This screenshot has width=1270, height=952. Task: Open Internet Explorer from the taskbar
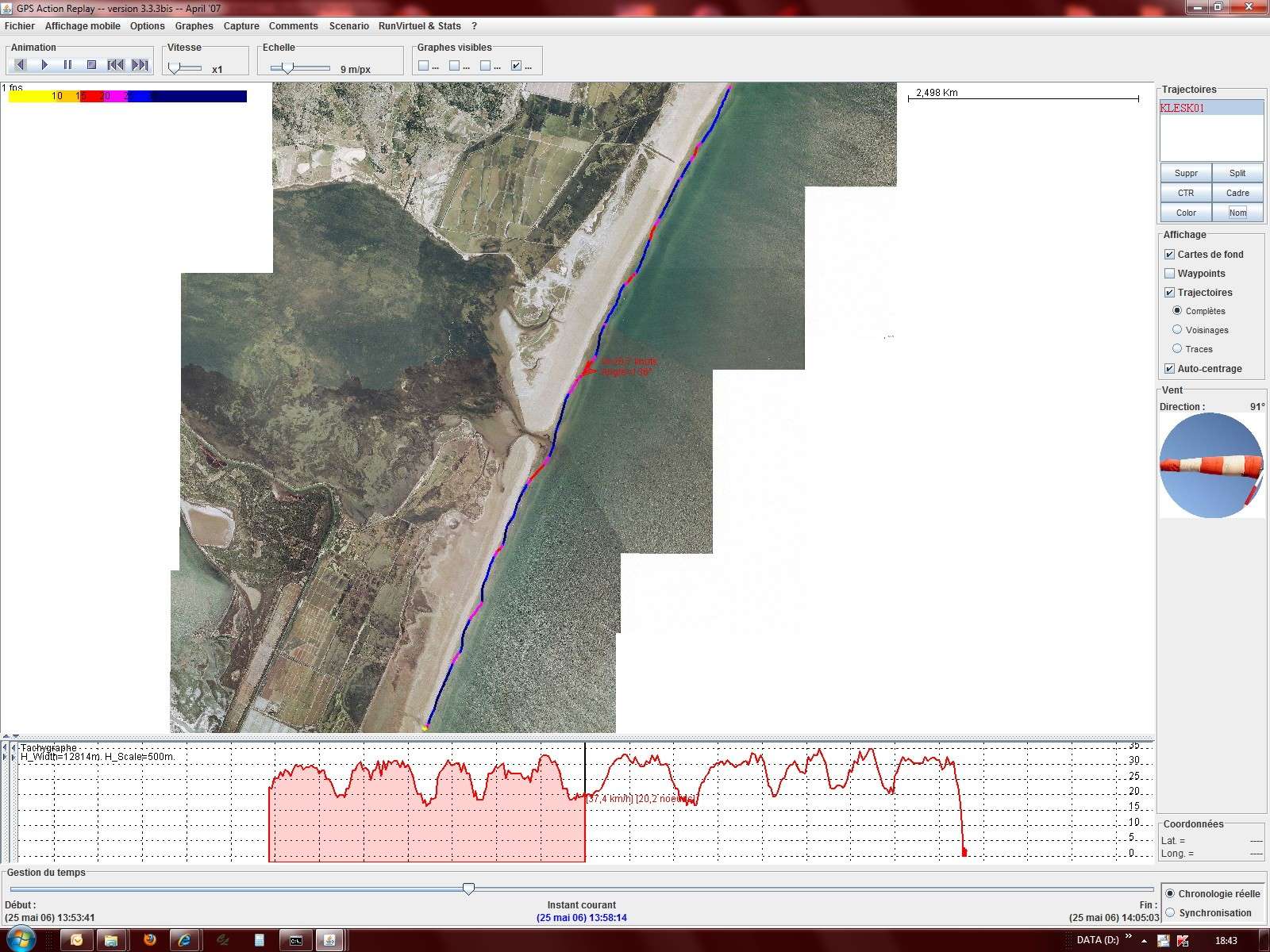pyautogui.click(x=184, y=940)
